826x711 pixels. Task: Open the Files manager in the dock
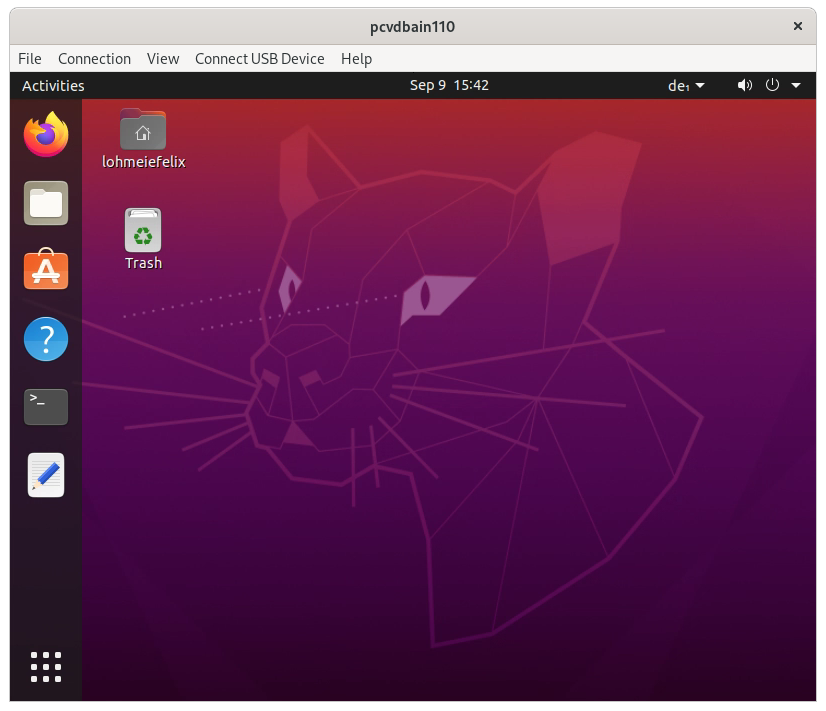tap(46, 203)
